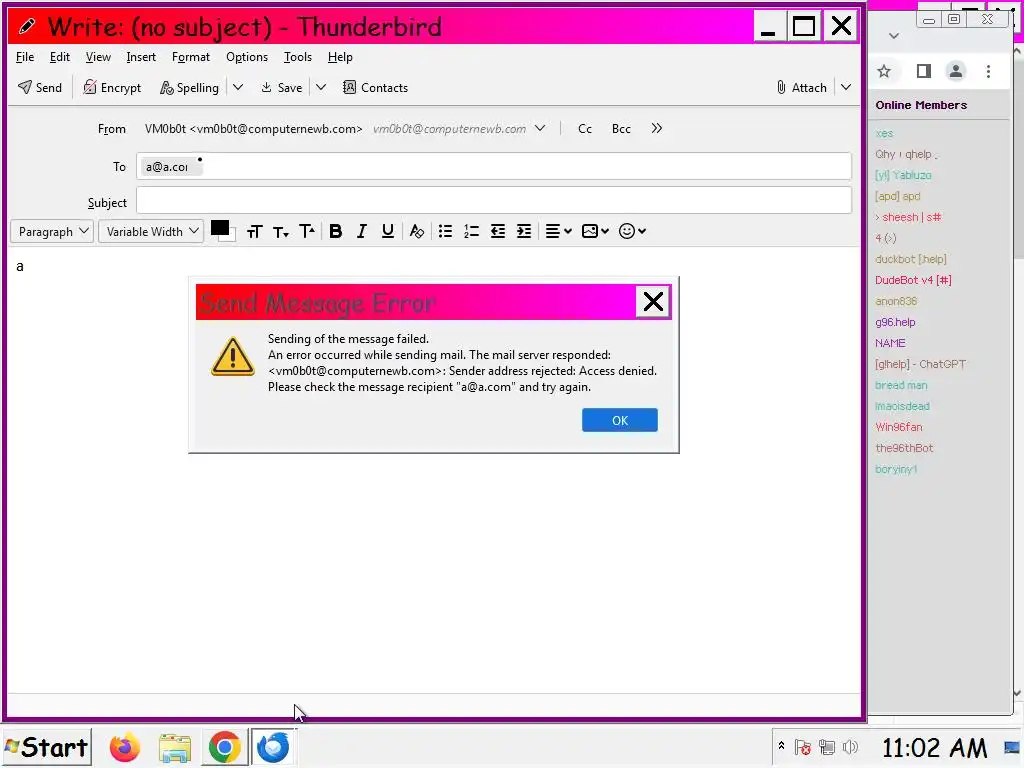Open file explorer from the taskbar

click(x=175, y=748)
